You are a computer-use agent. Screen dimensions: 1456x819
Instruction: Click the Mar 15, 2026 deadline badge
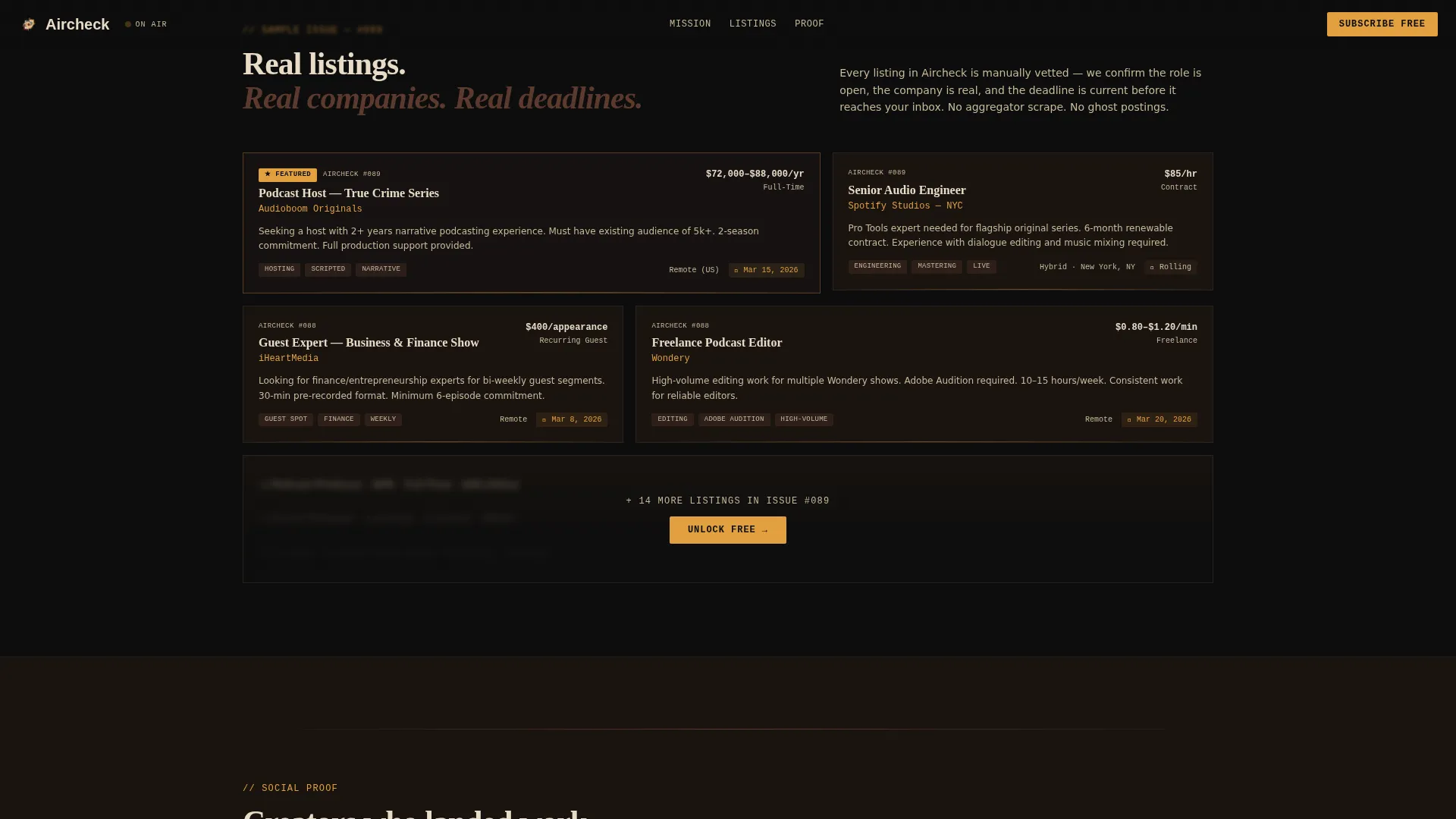[x=766, y=271]
